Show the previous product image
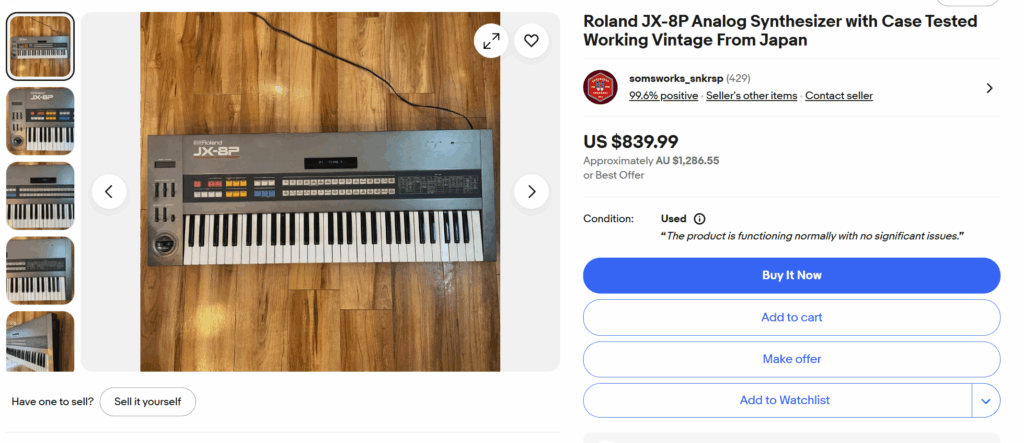1024x443 pixels. [x=109, y=191]
